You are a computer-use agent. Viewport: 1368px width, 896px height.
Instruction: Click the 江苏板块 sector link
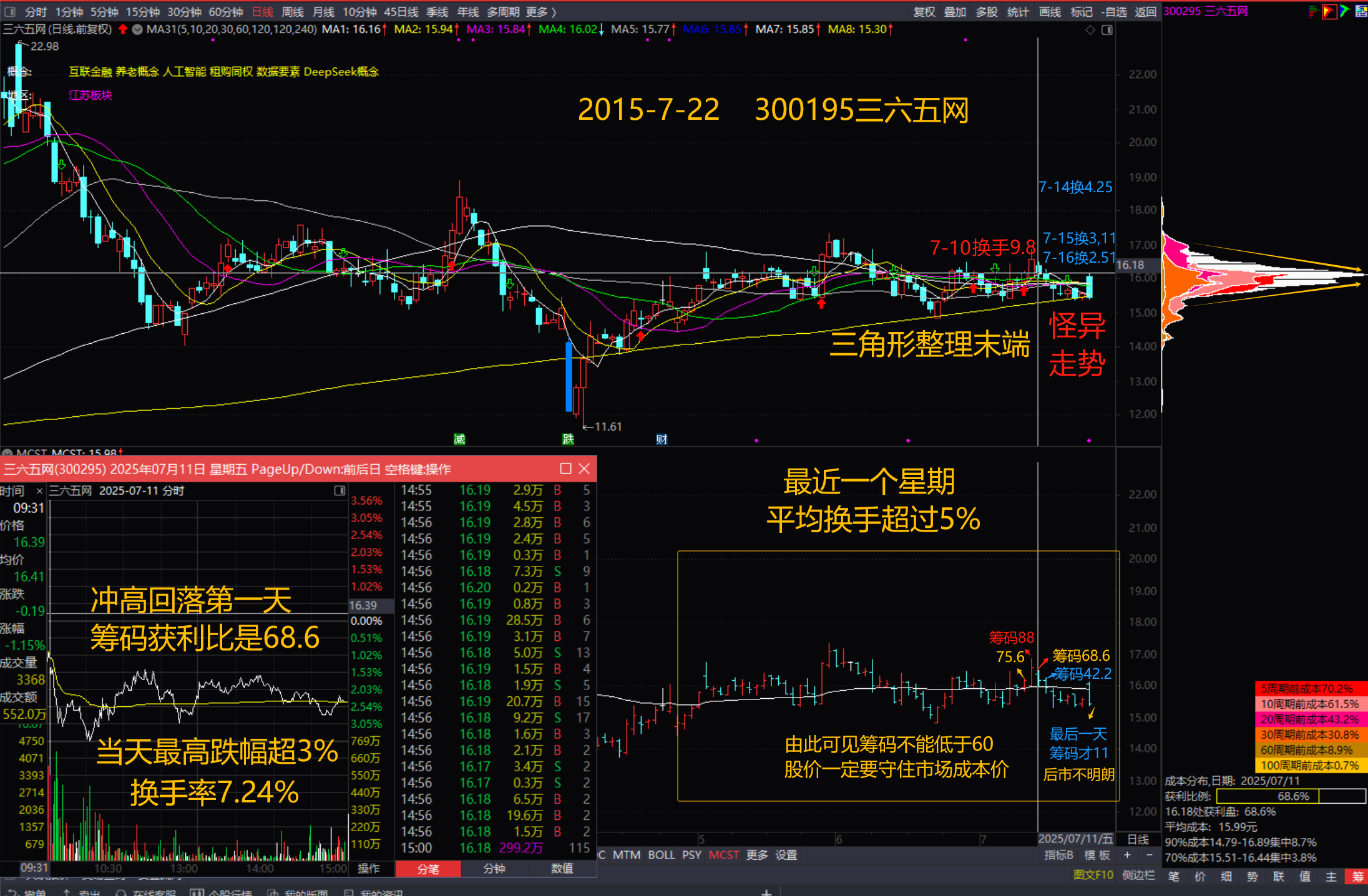pos(90,95)
